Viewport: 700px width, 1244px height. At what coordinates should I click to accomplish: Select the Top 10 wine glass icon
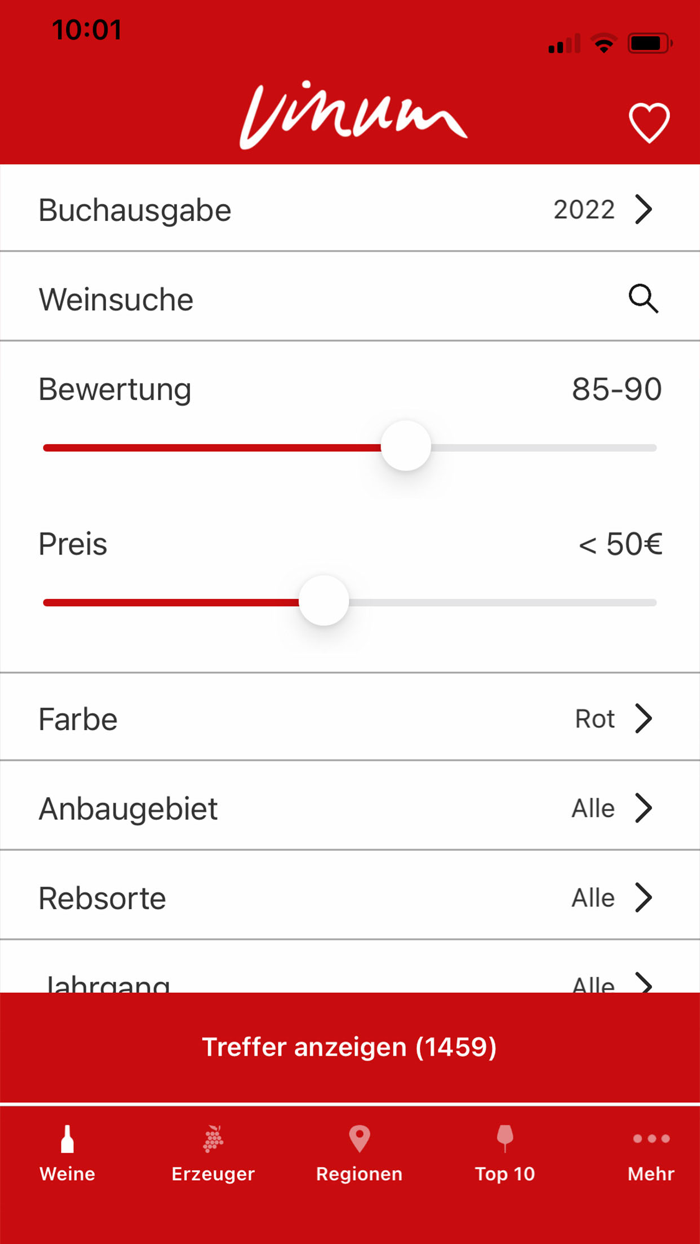pos(504,1136)
